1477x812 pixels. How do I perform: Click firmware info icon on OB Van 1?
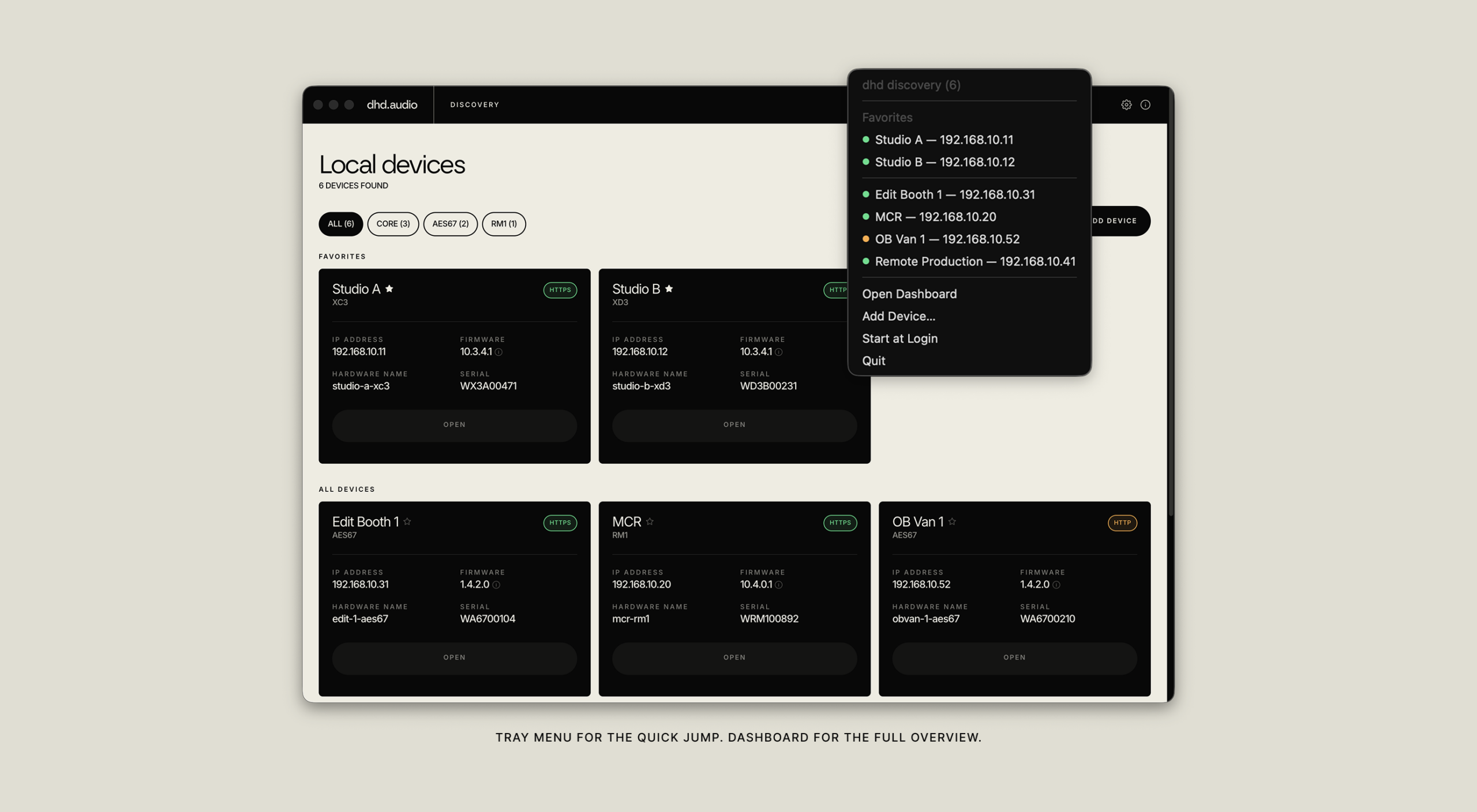1056,585
